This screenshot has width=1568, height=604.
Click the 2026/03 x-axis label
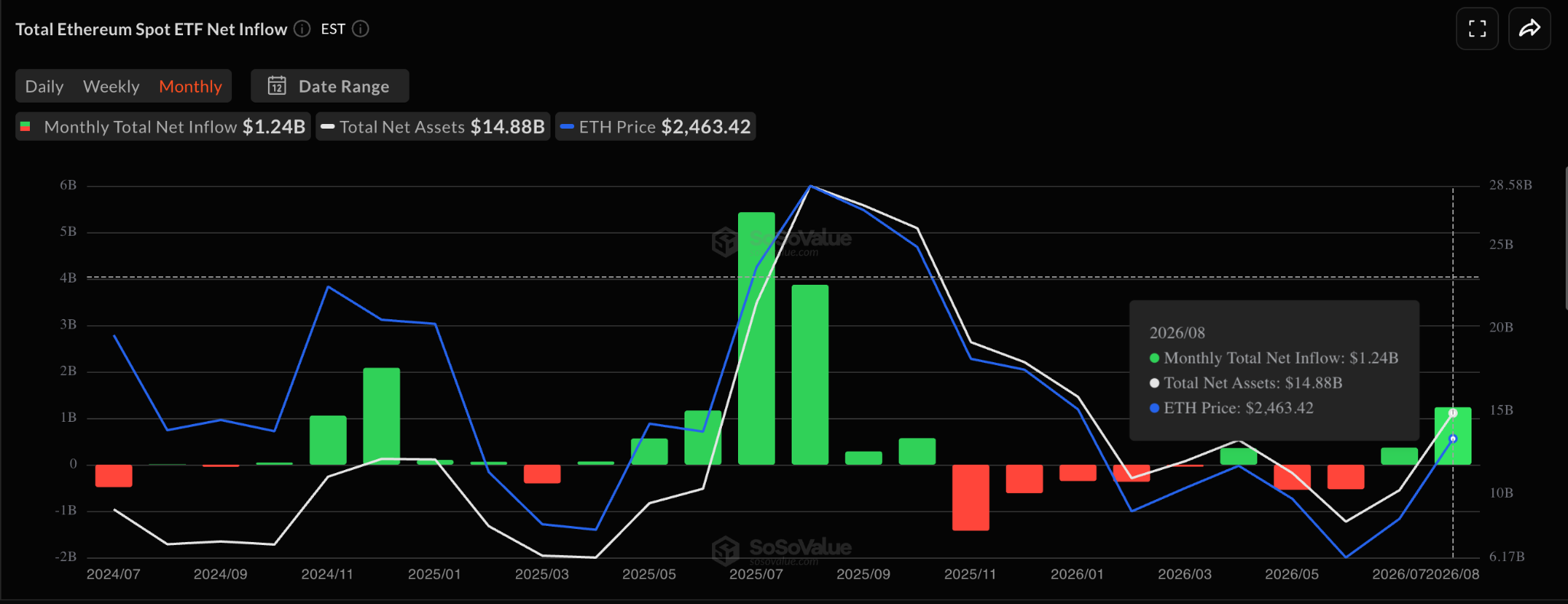[1184, 574]
